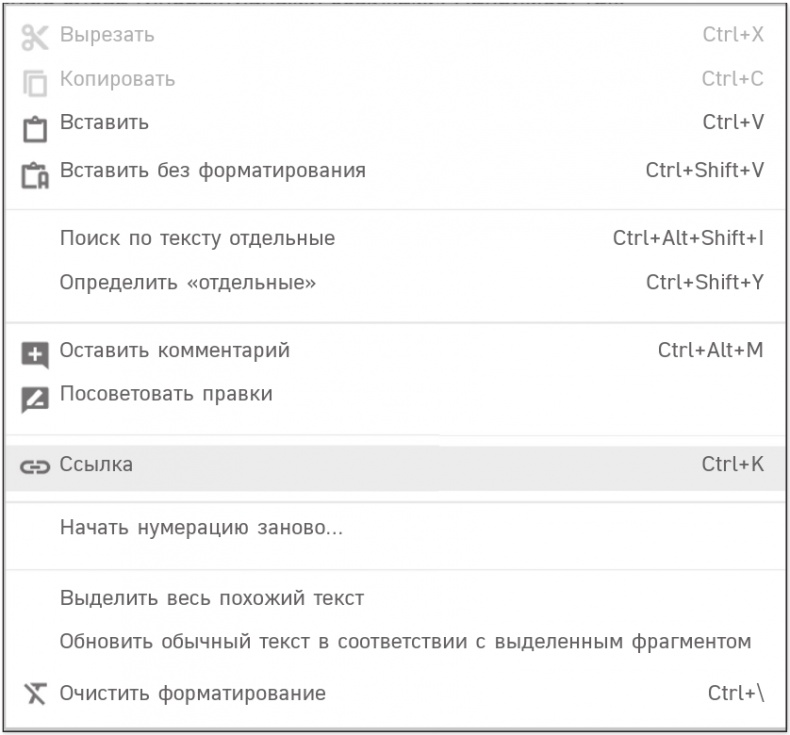Click the 'Очистить форматирование' label text
The image size is (790, 735).
point(193,693)
